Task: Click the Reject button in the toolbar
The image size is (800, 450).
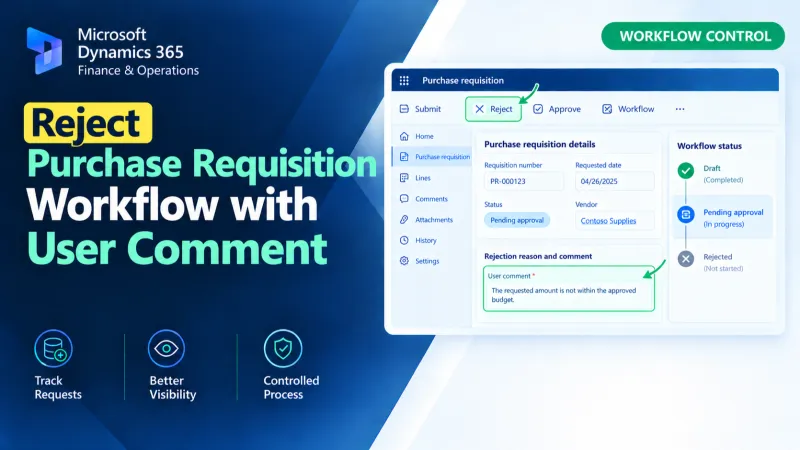Action: pyautogui.click(x=493, y=109)
